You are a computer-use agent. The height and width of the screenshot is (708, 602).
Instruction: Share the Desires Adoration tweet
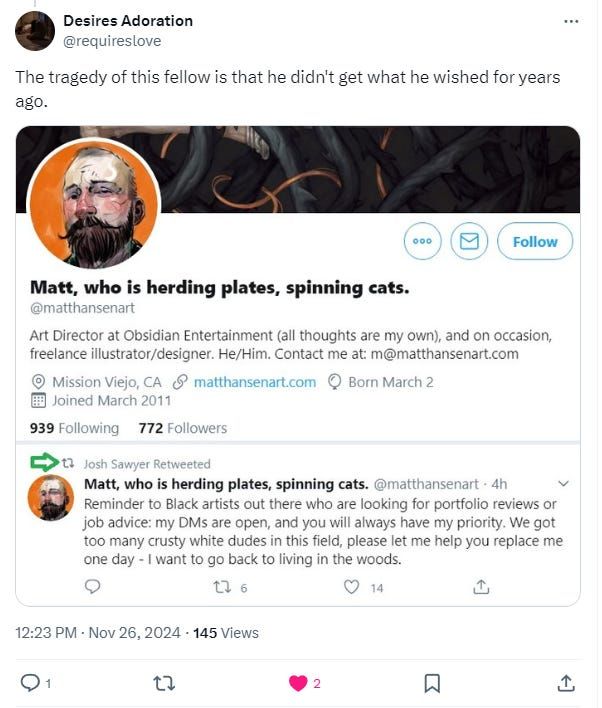[x=566, y=683]
